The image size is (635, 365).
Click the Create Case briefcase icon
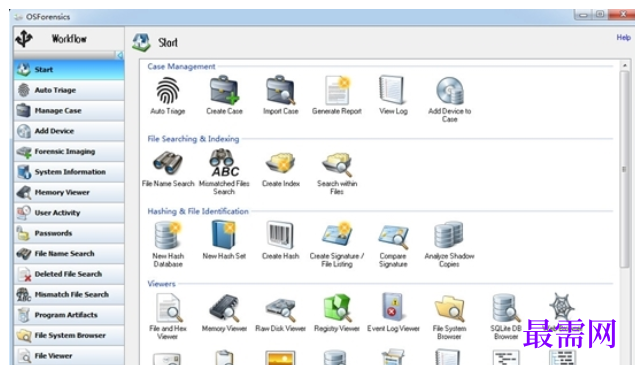click(x=224, y=90)
